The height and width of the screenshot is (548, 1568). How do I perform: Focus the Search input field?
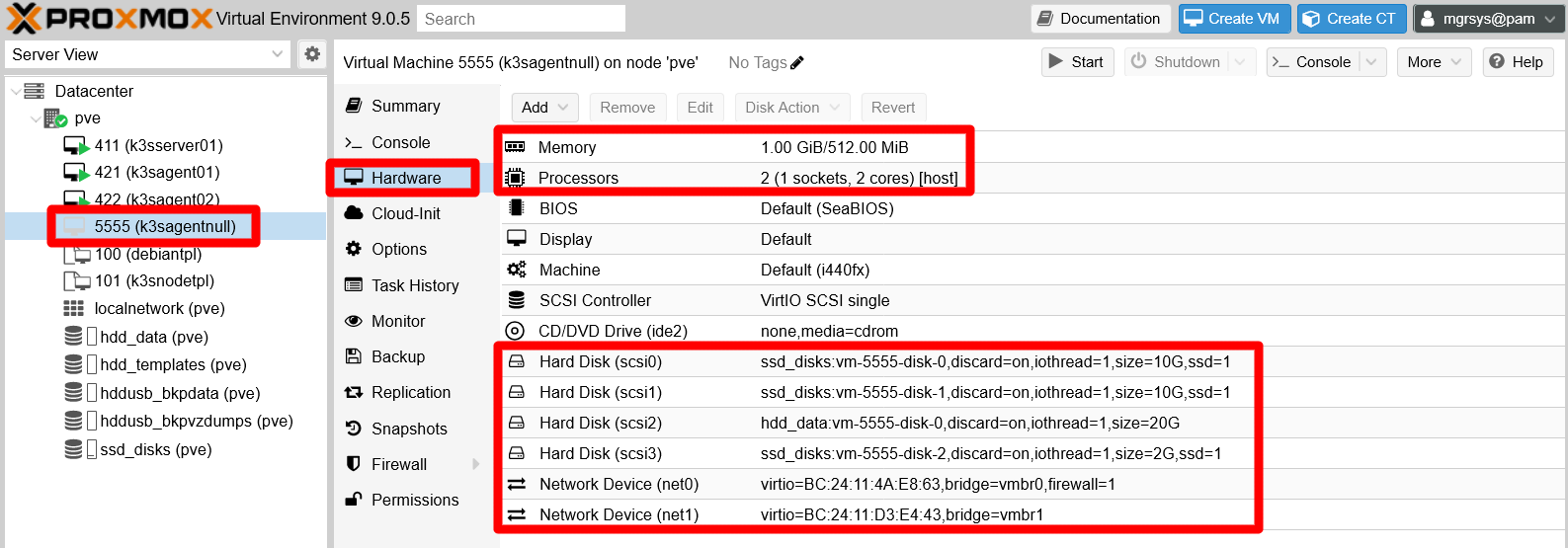(x=521, y=19)
